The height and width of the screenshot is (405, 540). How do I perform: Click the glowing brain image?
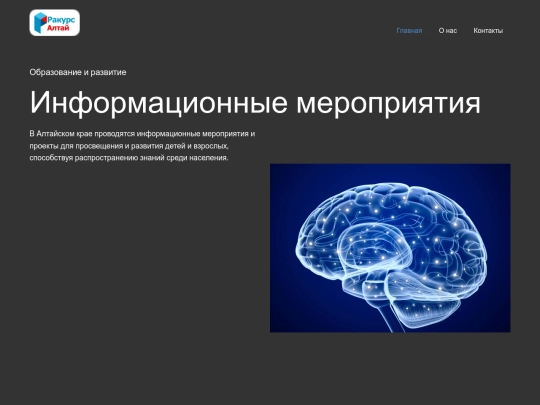coord(390,248)
